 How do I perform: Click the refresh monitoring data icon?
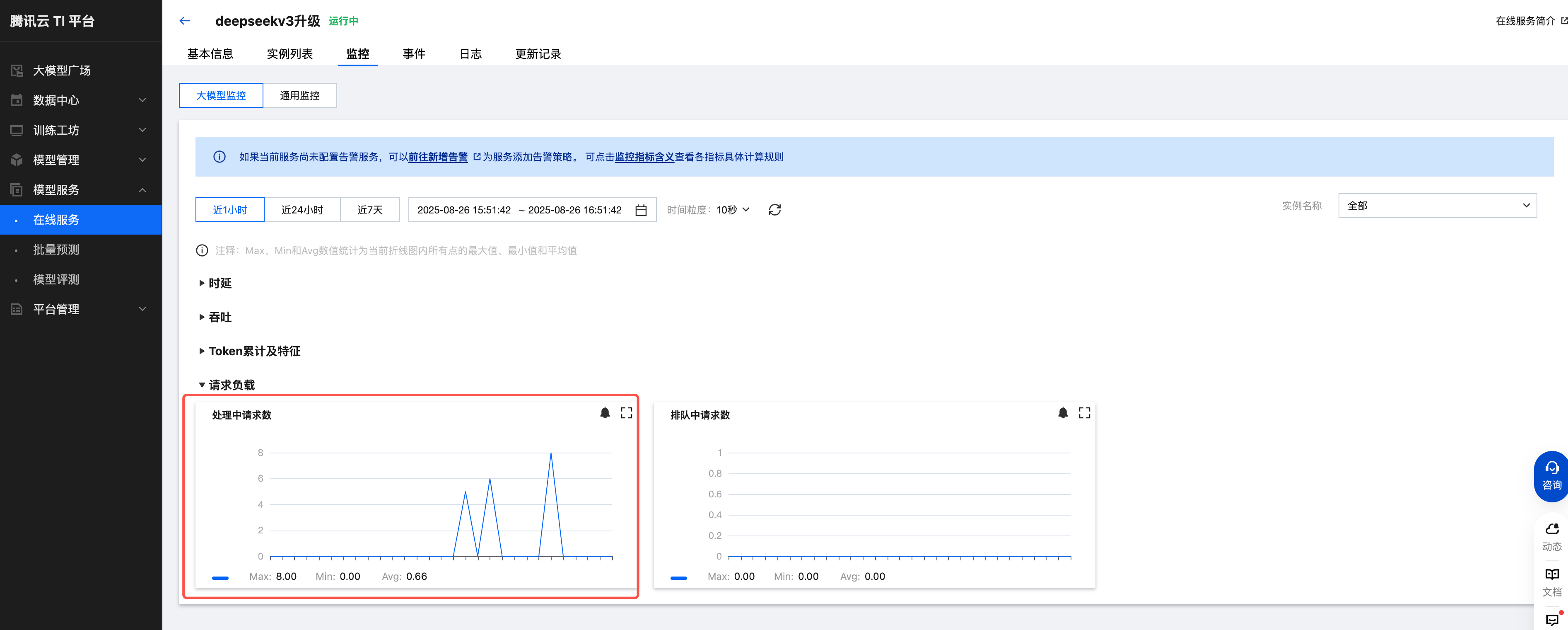pos(774,210)
